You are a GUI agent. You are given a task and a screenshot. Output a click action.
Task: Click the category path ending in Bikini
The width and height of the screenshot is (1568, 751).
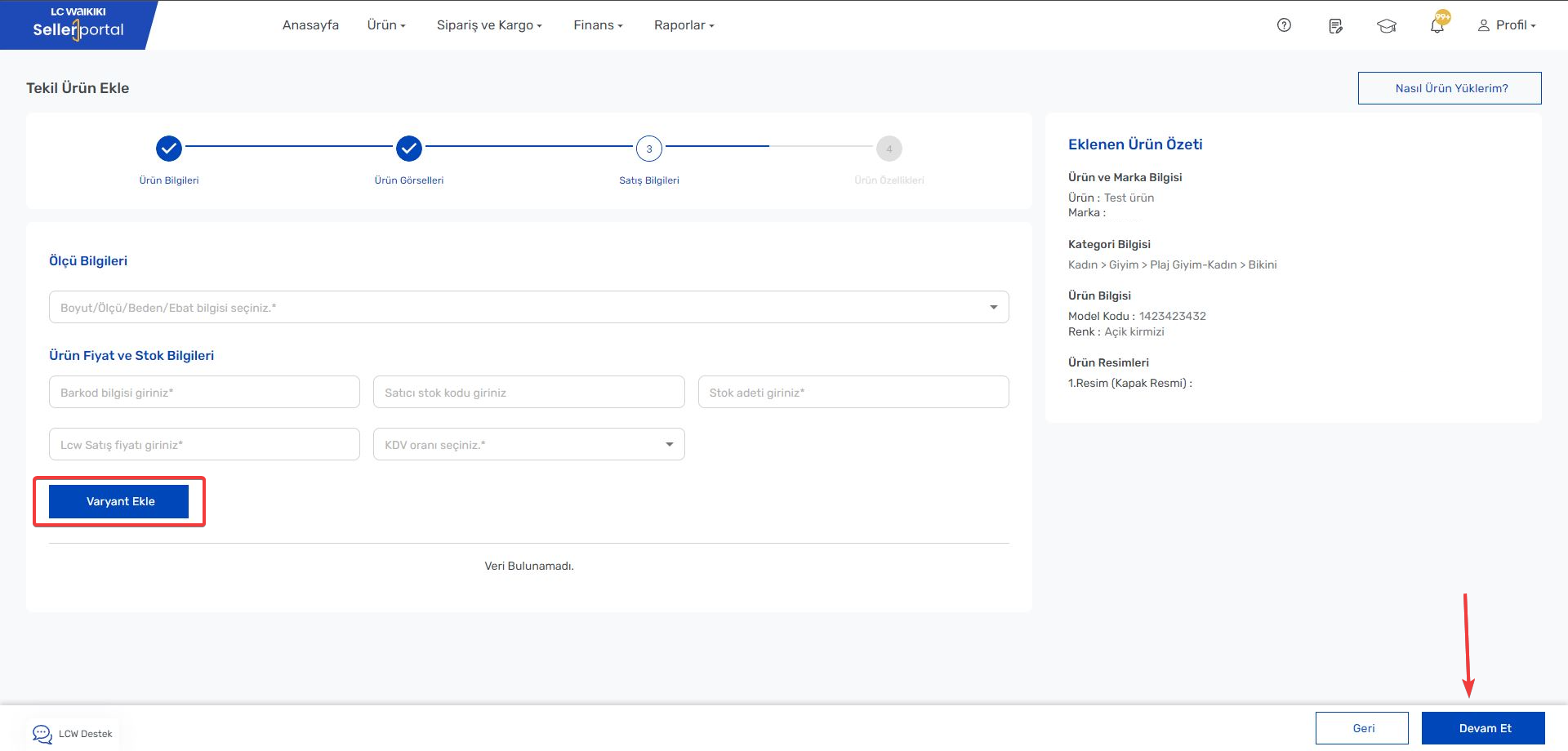[x=1173, y=264]
